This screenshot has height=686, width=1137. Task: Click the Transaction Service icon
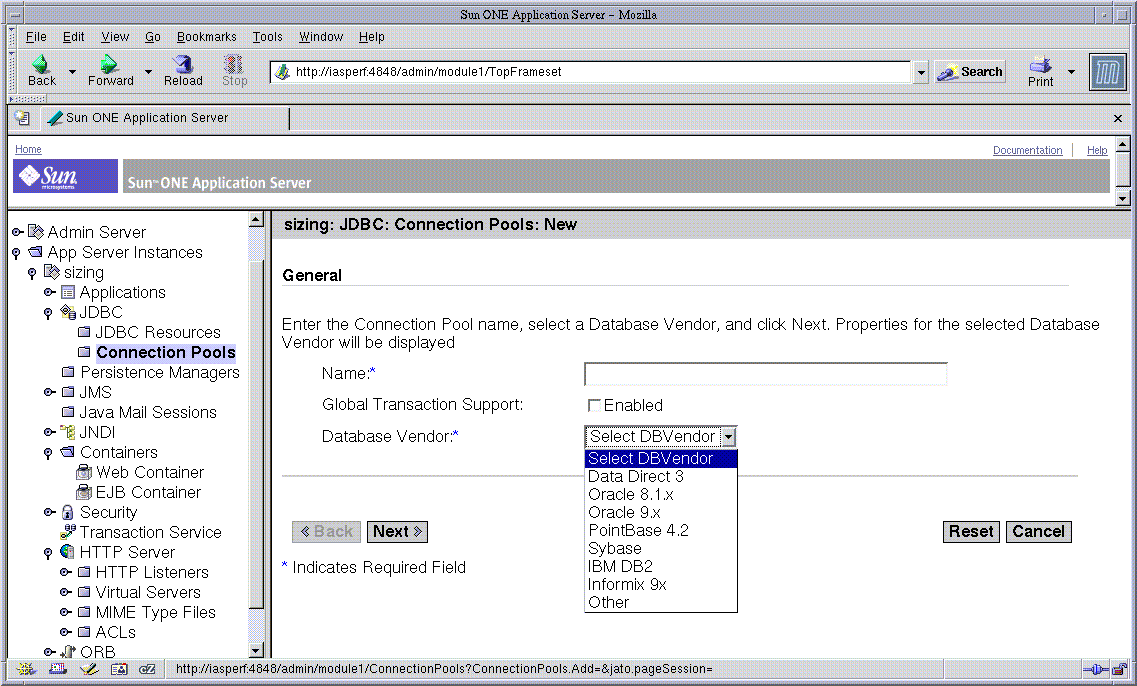68,532
